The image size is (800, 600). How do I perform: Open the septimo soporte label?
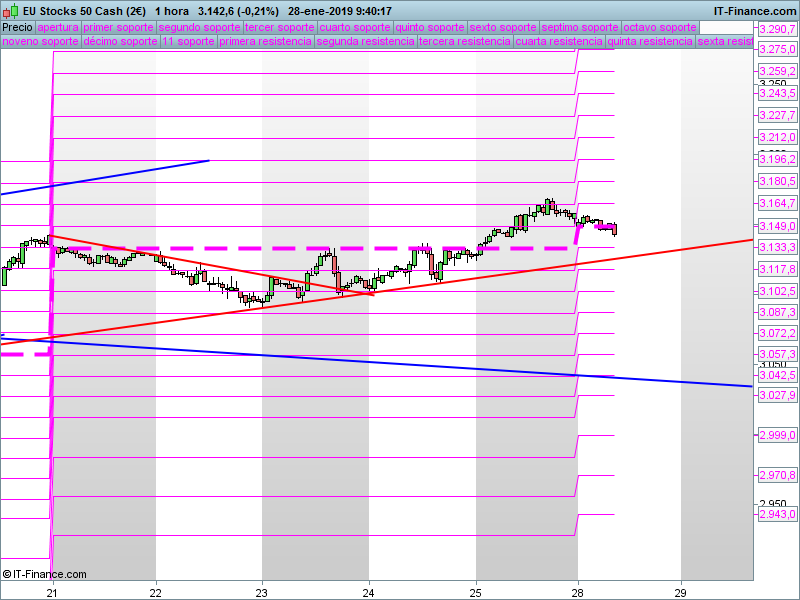click(x=580, y=28)
